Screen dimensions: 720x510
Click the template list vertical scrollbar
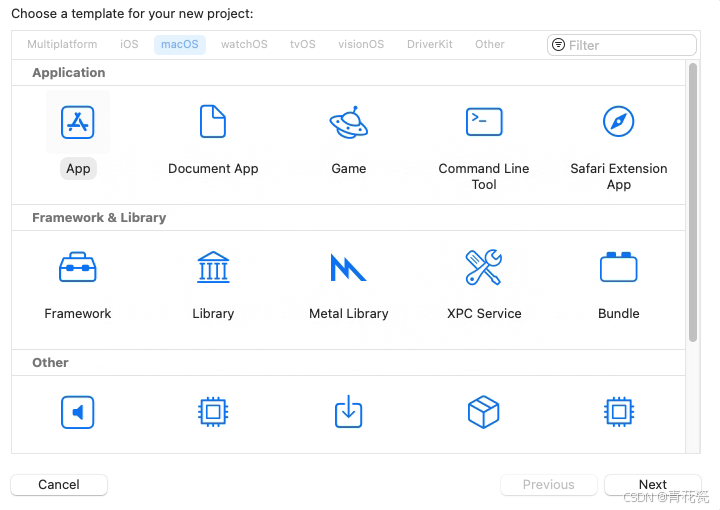(693, 202)
